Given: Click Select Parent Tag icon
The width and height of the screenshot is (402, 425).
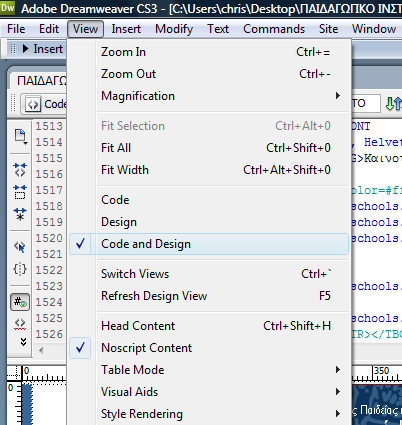Looking at the screenshot, I should tap(20, 247).
